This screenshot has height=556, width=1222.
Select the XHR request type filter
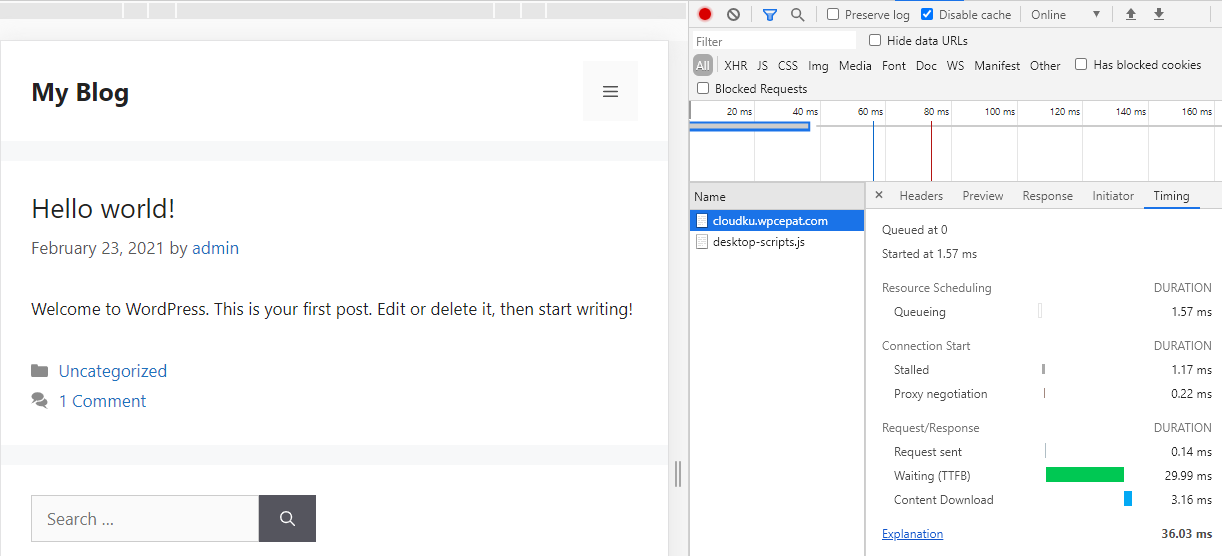(x=735, y=66)
